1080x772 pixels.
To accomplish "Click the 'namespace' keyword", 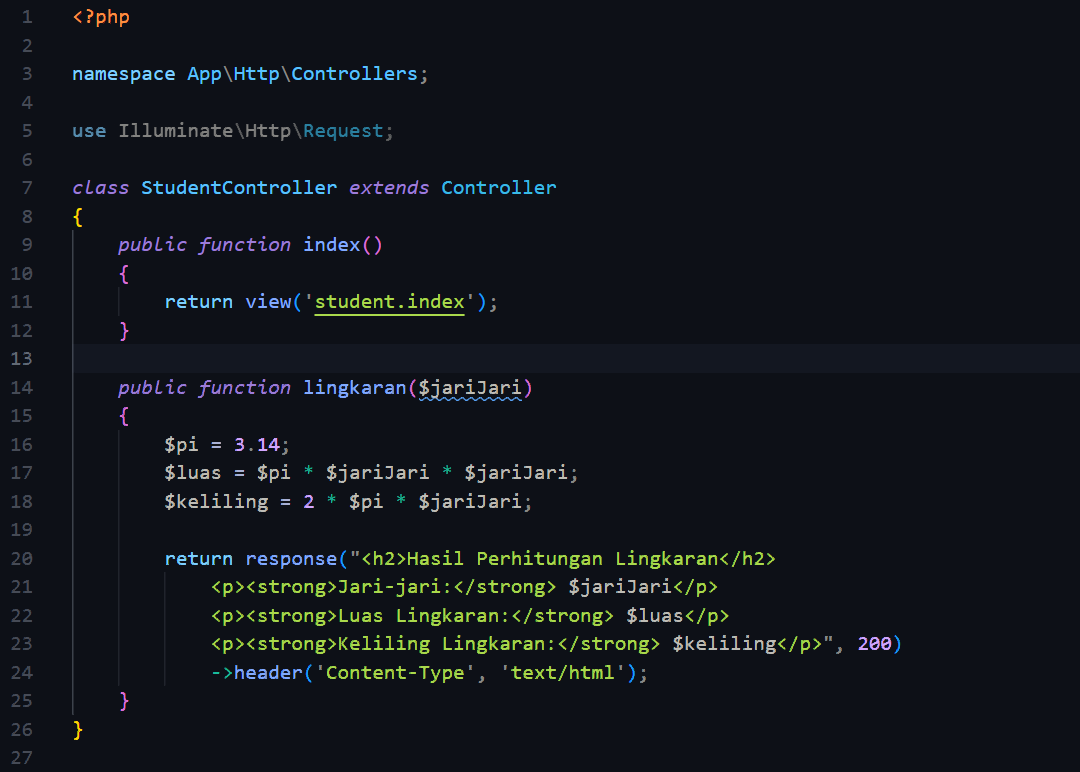I will (124, 74).
